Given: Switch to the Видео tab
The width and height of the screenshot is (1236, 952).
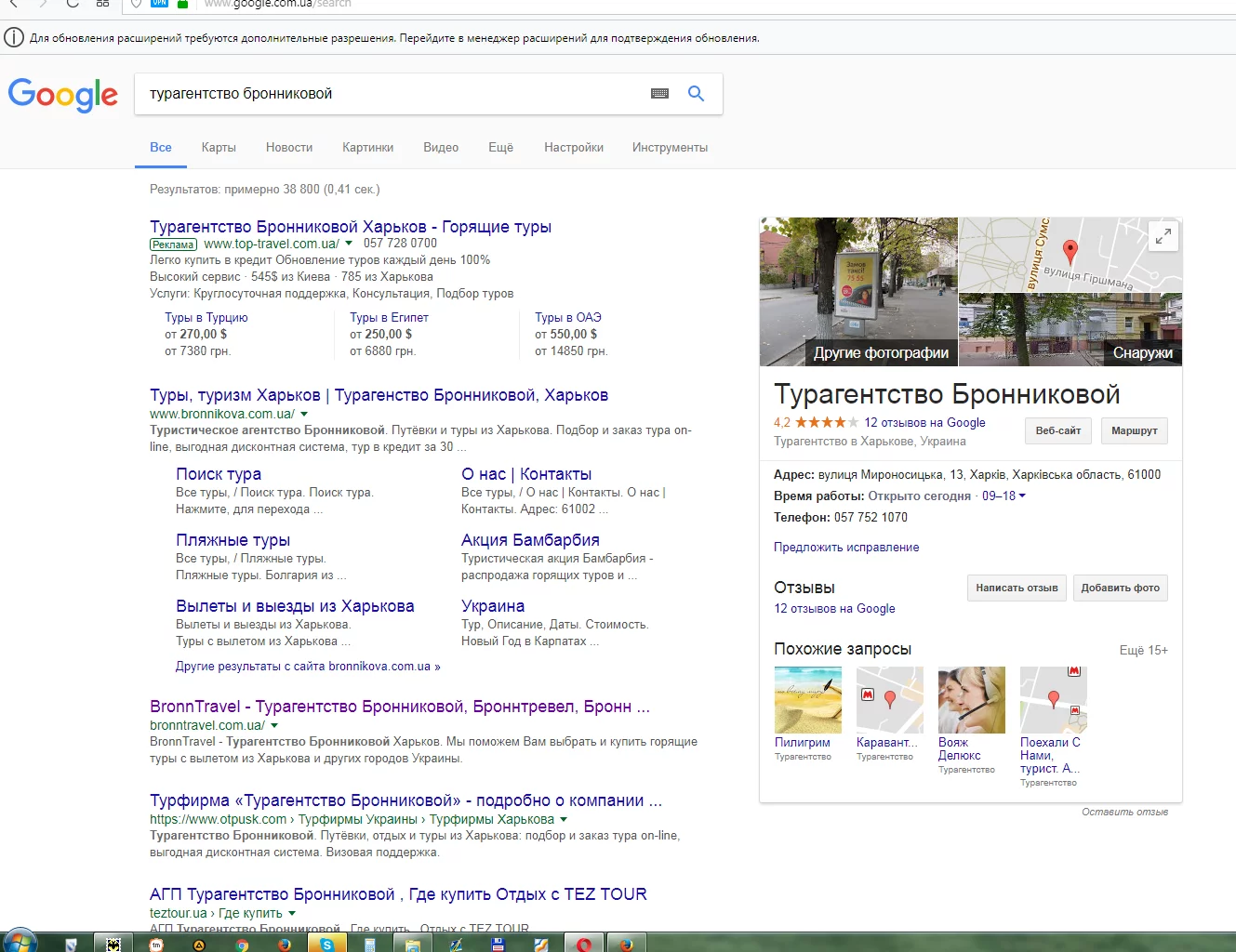Looking at the screenshot, I should click(x=441, y=147).
